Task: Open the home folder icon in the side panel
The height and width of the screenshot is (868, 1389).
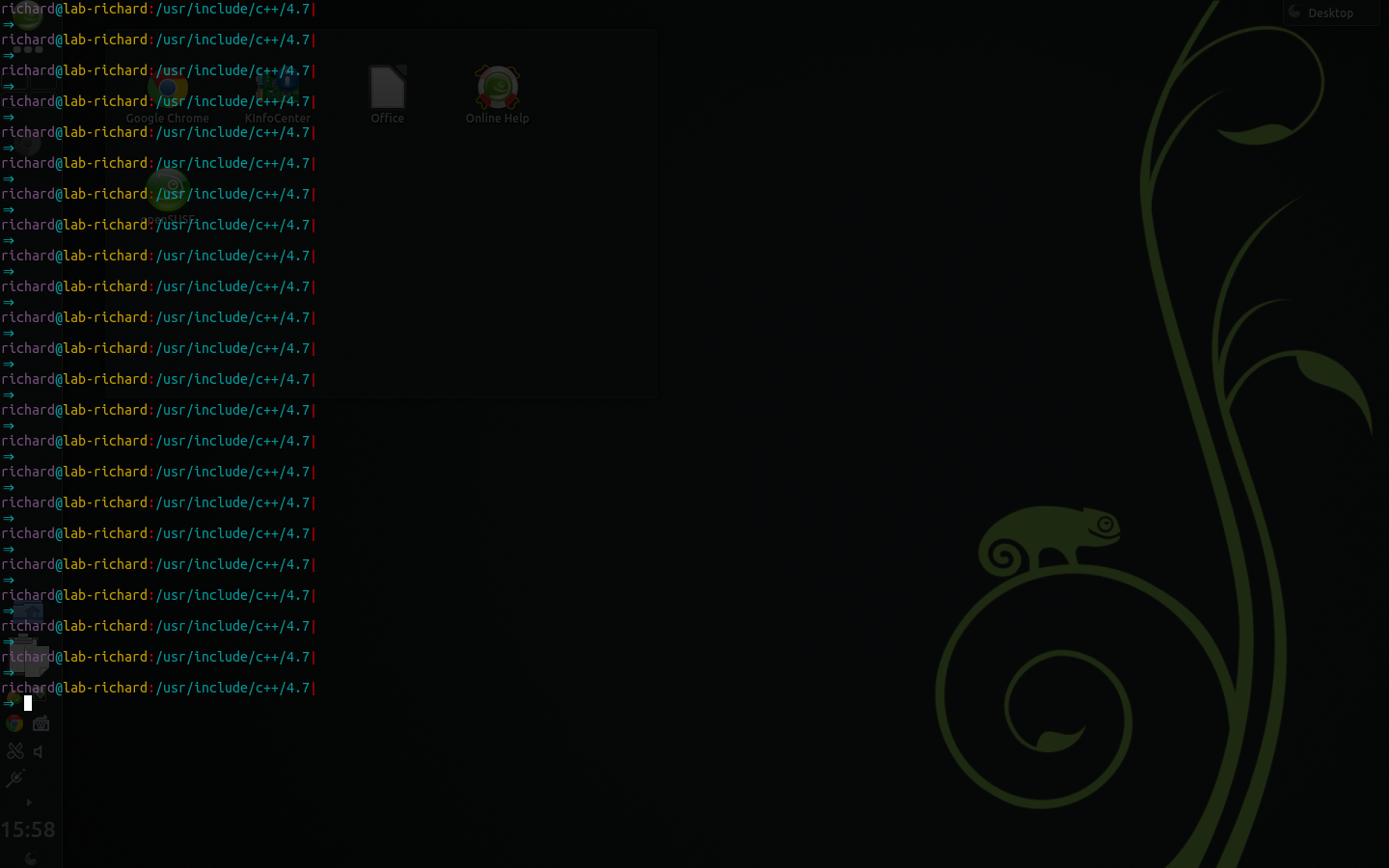Action: (x=28, y=612)
